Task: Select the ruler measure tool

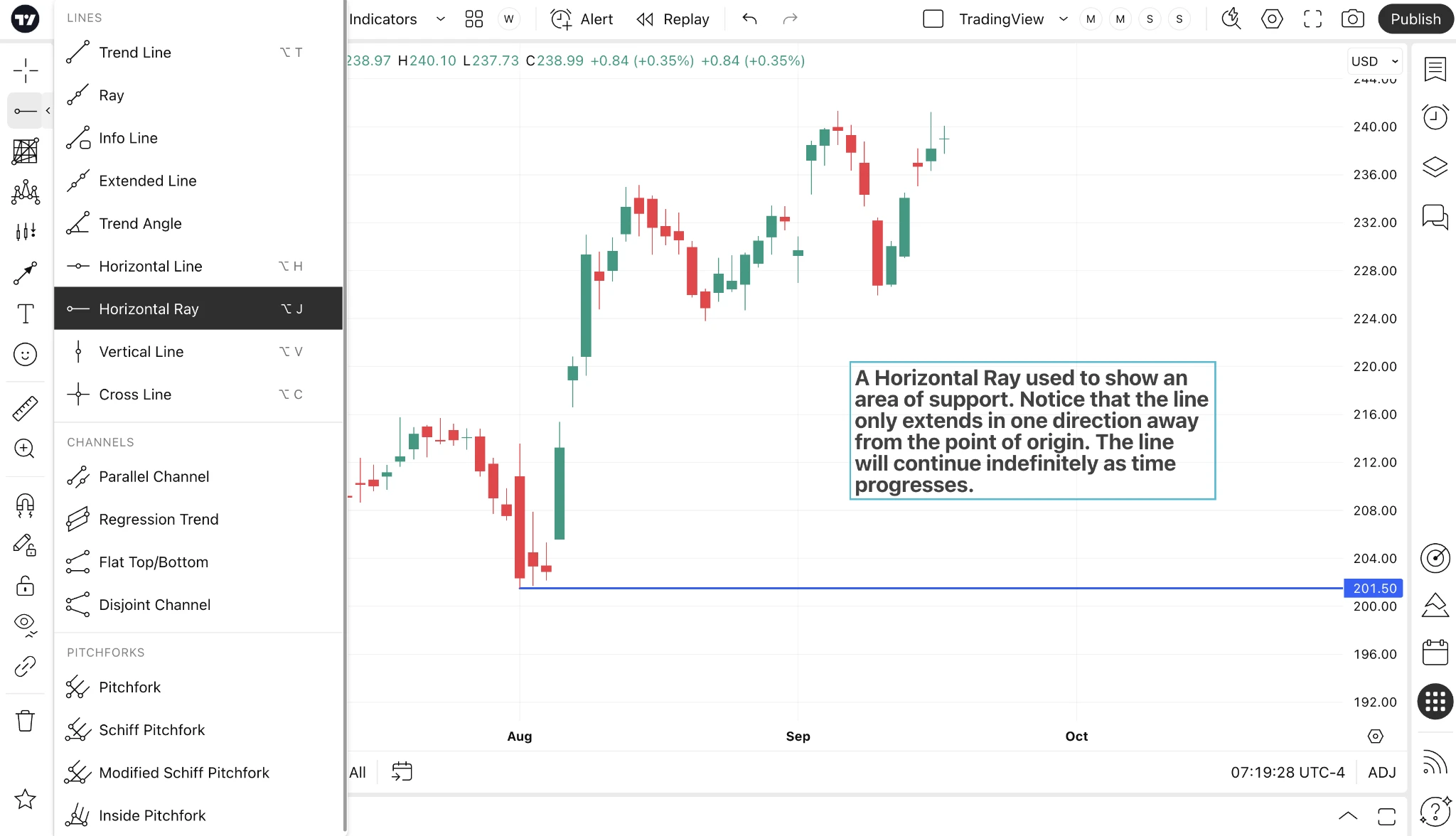Action: [26, 408]
